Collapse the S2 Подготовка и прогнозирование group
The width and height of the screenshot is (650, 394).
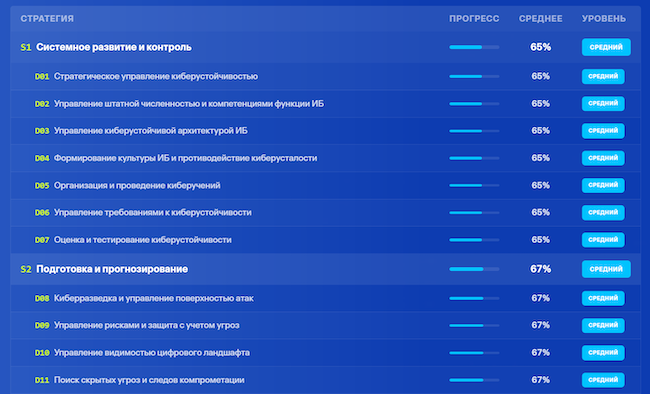325,269
